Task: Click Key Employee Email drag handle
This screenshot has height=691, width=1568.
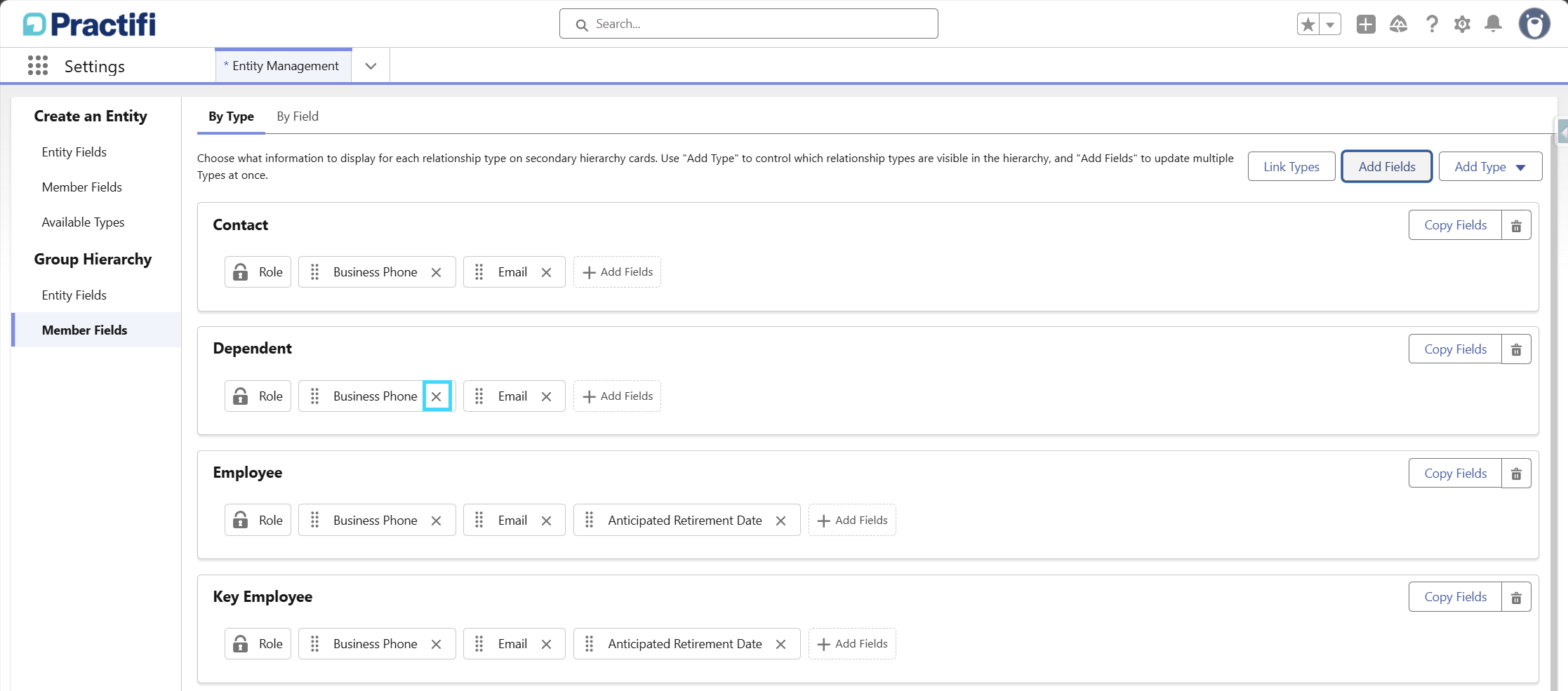Action: click(x=479, y=644)
